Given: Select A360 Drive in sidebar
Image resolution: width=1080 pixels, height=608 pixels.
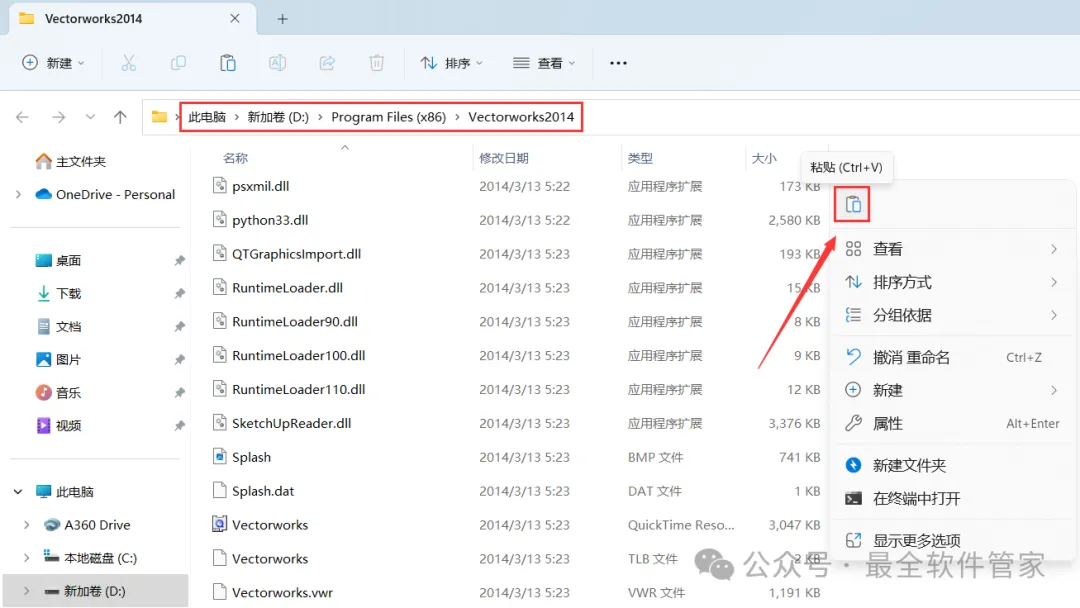Looking at the screenshot, I should pyautogui.click(x=87, y=525).
